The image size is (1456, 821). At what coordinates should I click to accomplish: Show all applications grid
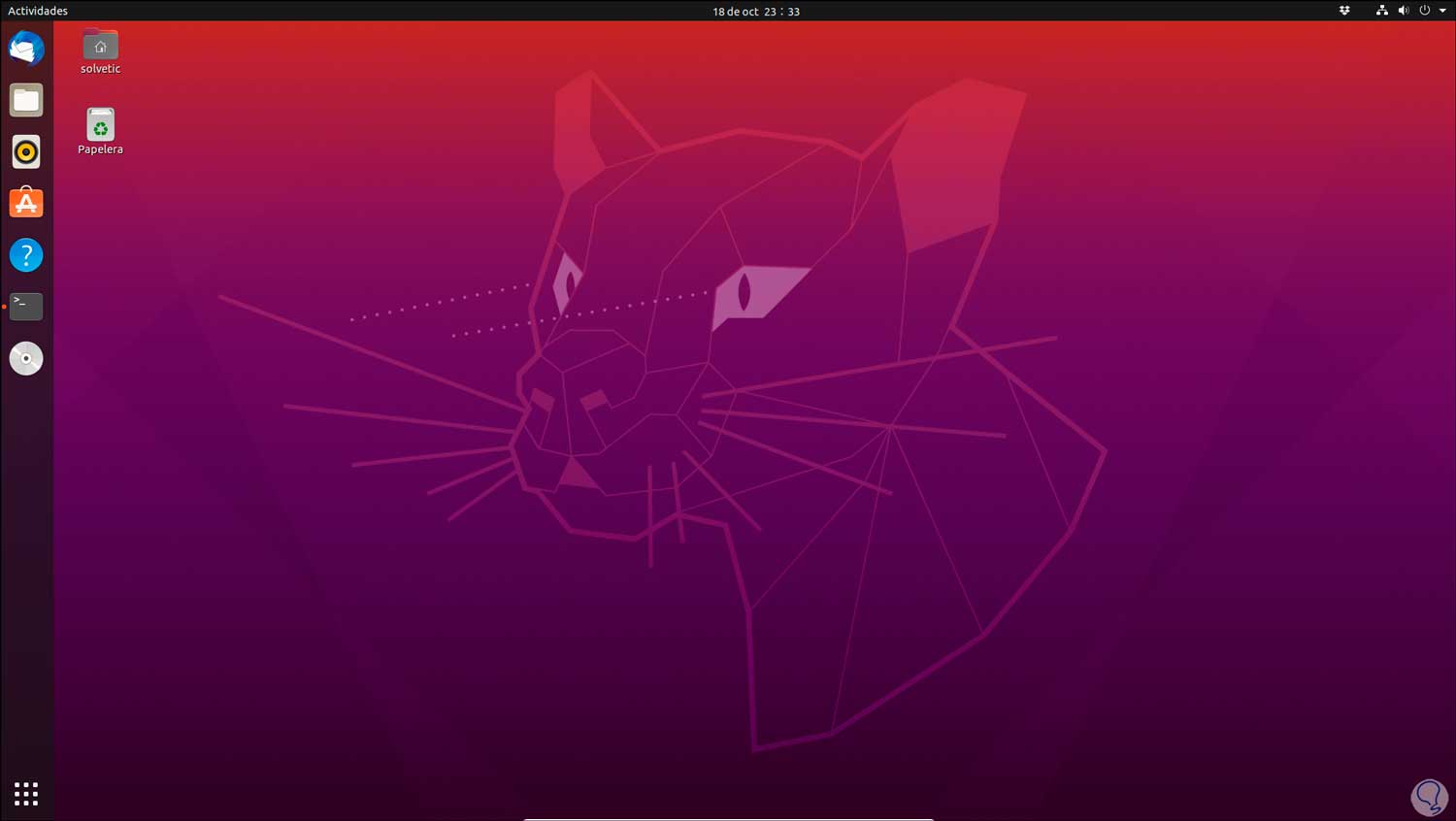pyautogui.click(x=26, y=794)
